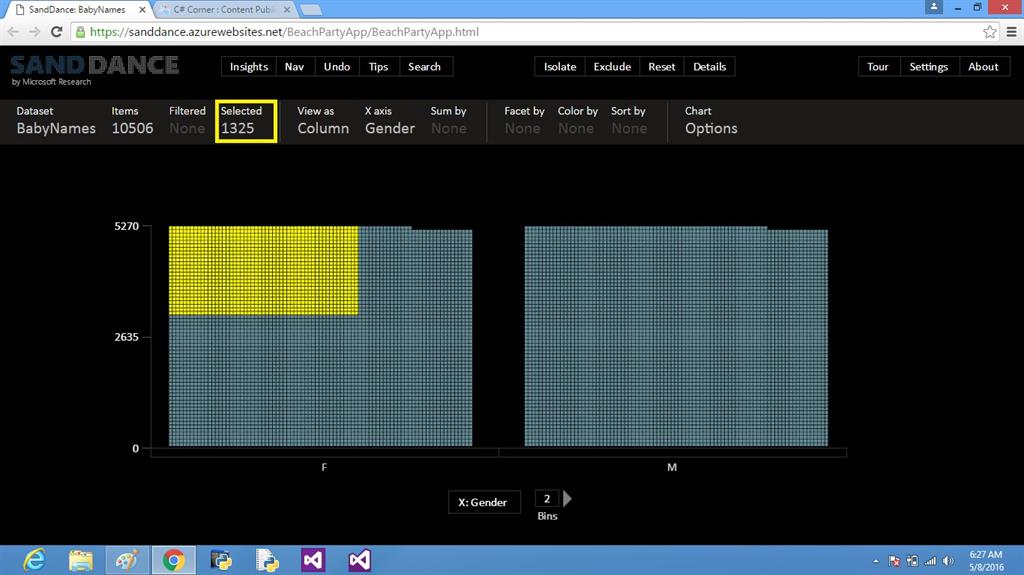
Task: Start the Tour
Action: (878, 67)
